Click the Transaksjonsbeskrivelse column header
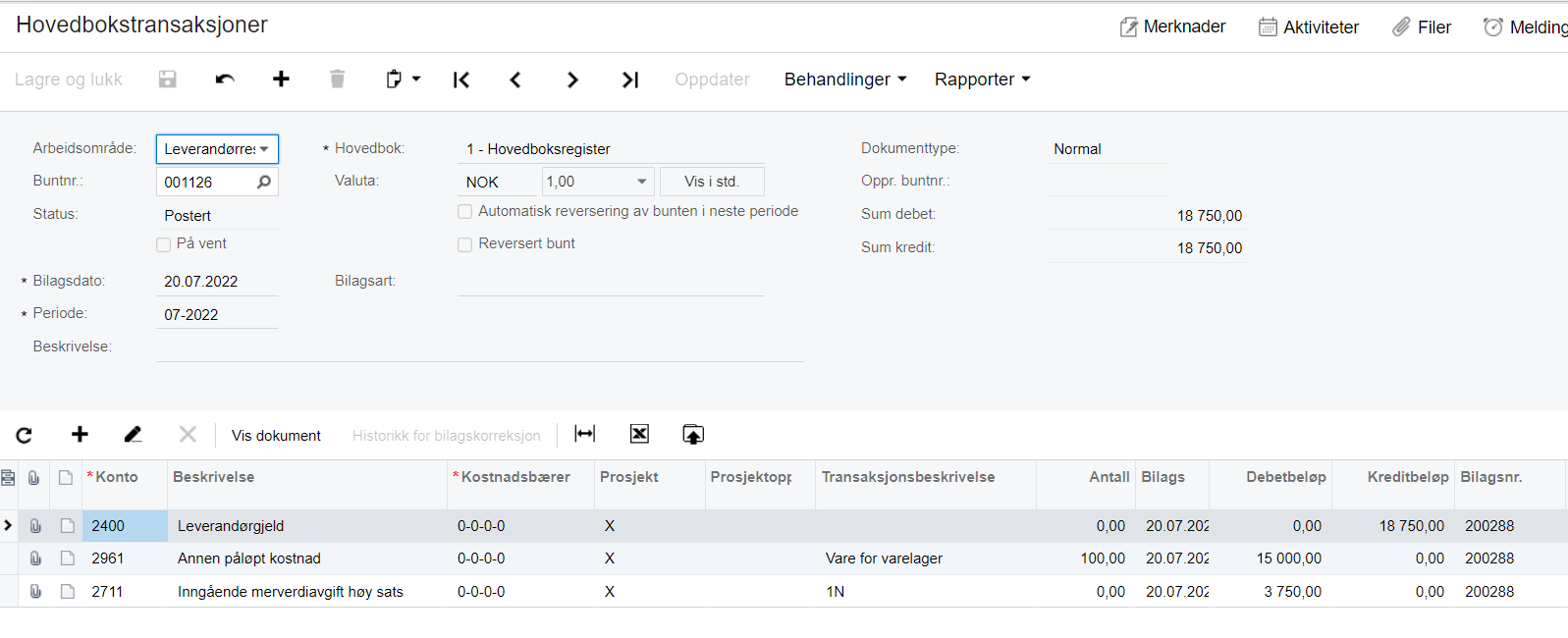The image size is (1568, 638). pos(908,477)
